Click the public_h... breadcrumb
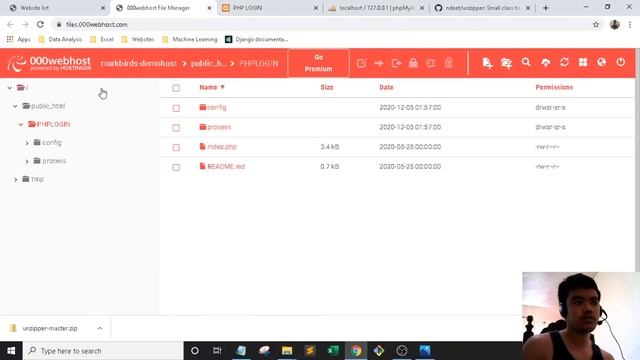Image resolution: width=640 pixels, height=360 pixels. pos(208,63)
